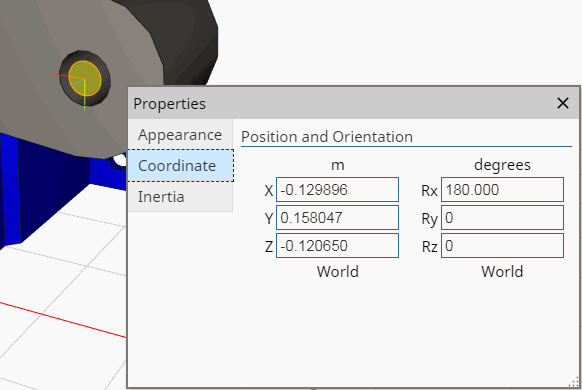582x390 pixels.
Task: Click the m unit label above position fields
Action: (337, 165)
